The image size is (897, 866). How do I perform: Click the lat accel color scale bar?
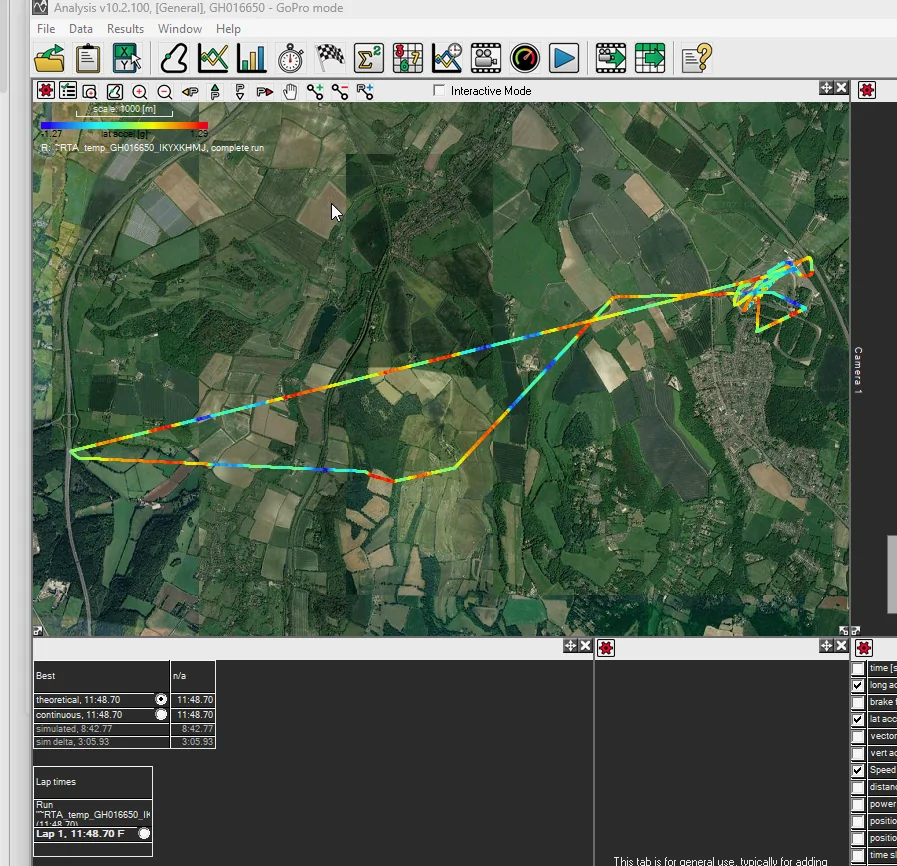pos(124,125)
